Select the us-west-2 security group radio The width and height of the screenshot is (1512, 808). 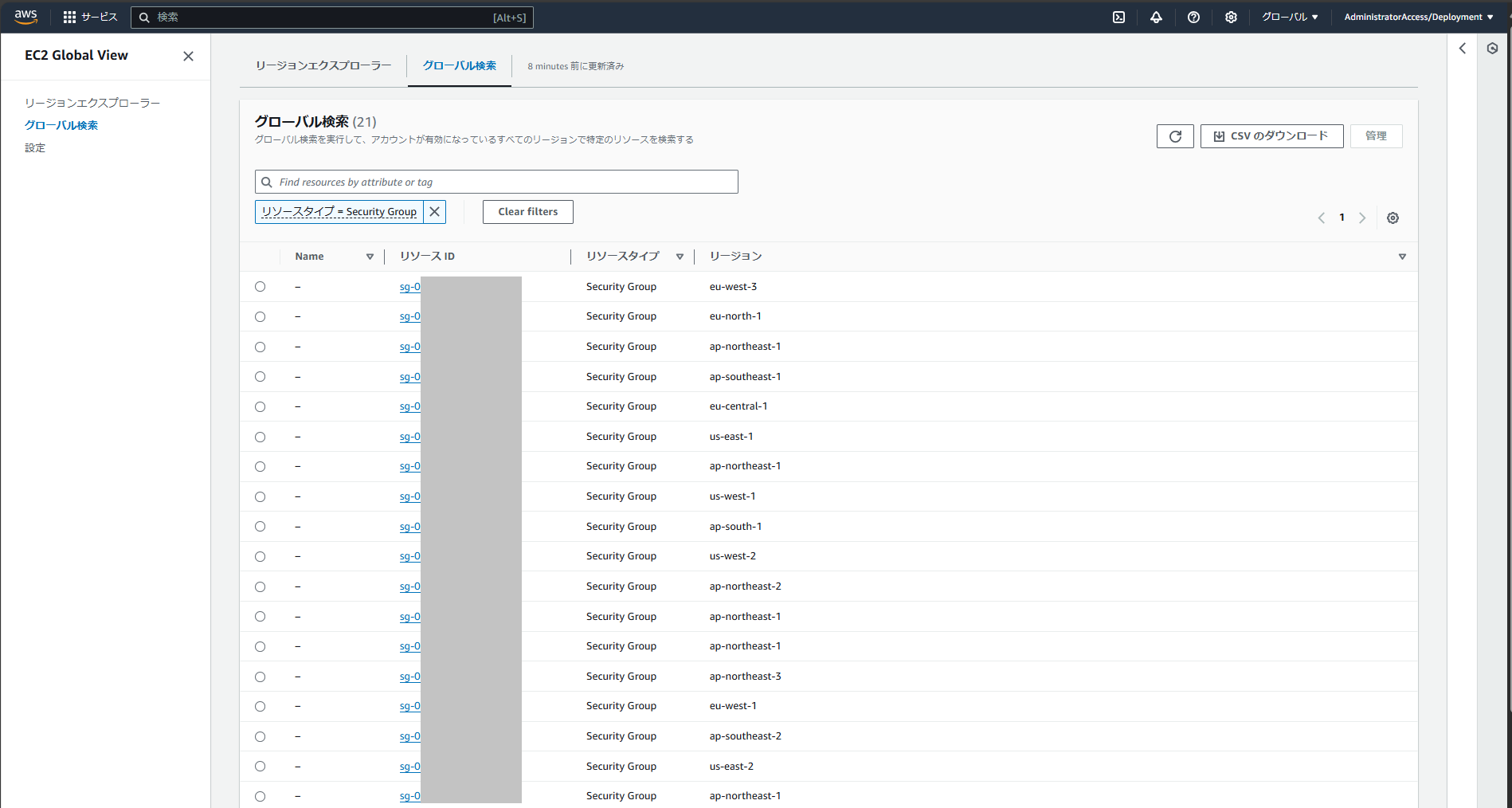260,556
